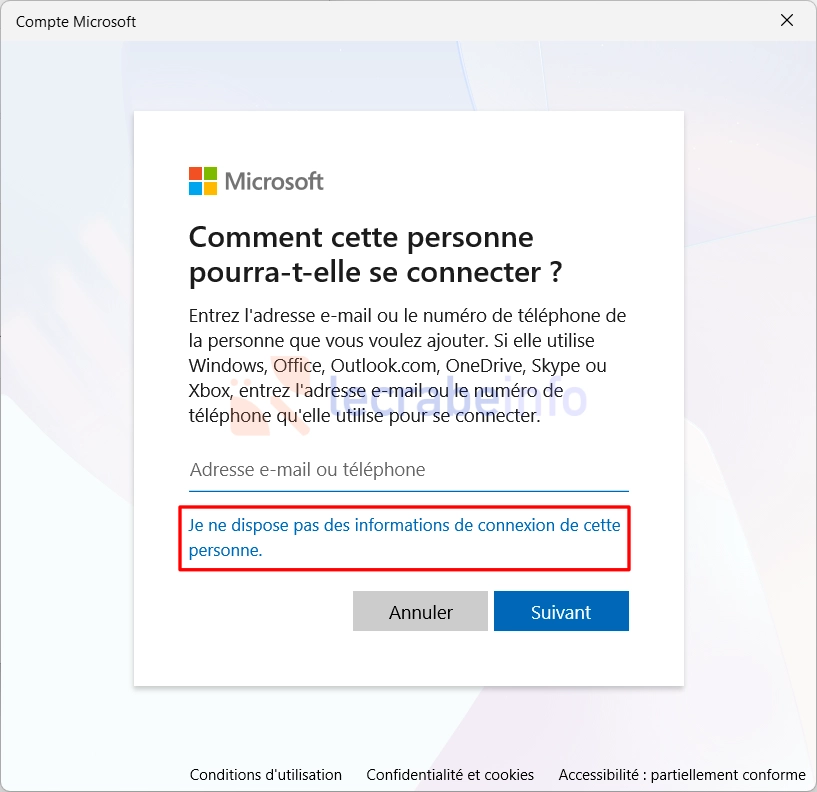
Task: Click the 'Compte Microsoft' window title
Action: pos(76,21)
